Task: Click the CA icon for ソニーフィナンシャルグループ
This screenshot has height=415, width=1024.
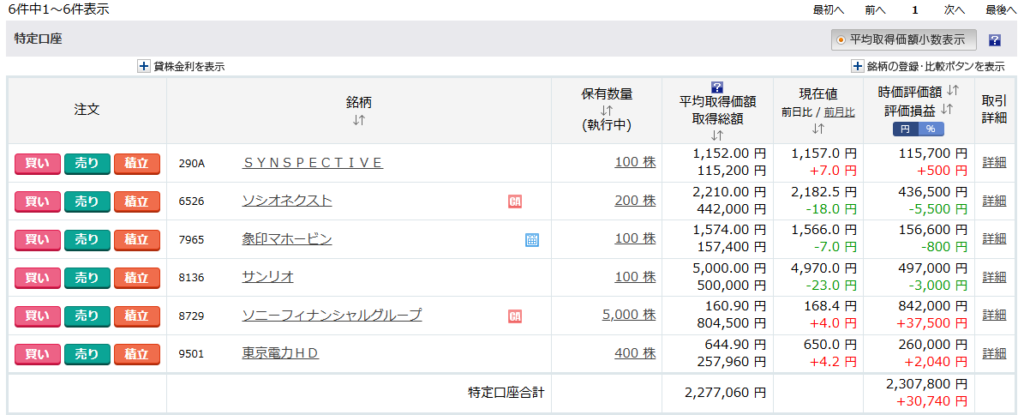Action: tap(515, 316)
